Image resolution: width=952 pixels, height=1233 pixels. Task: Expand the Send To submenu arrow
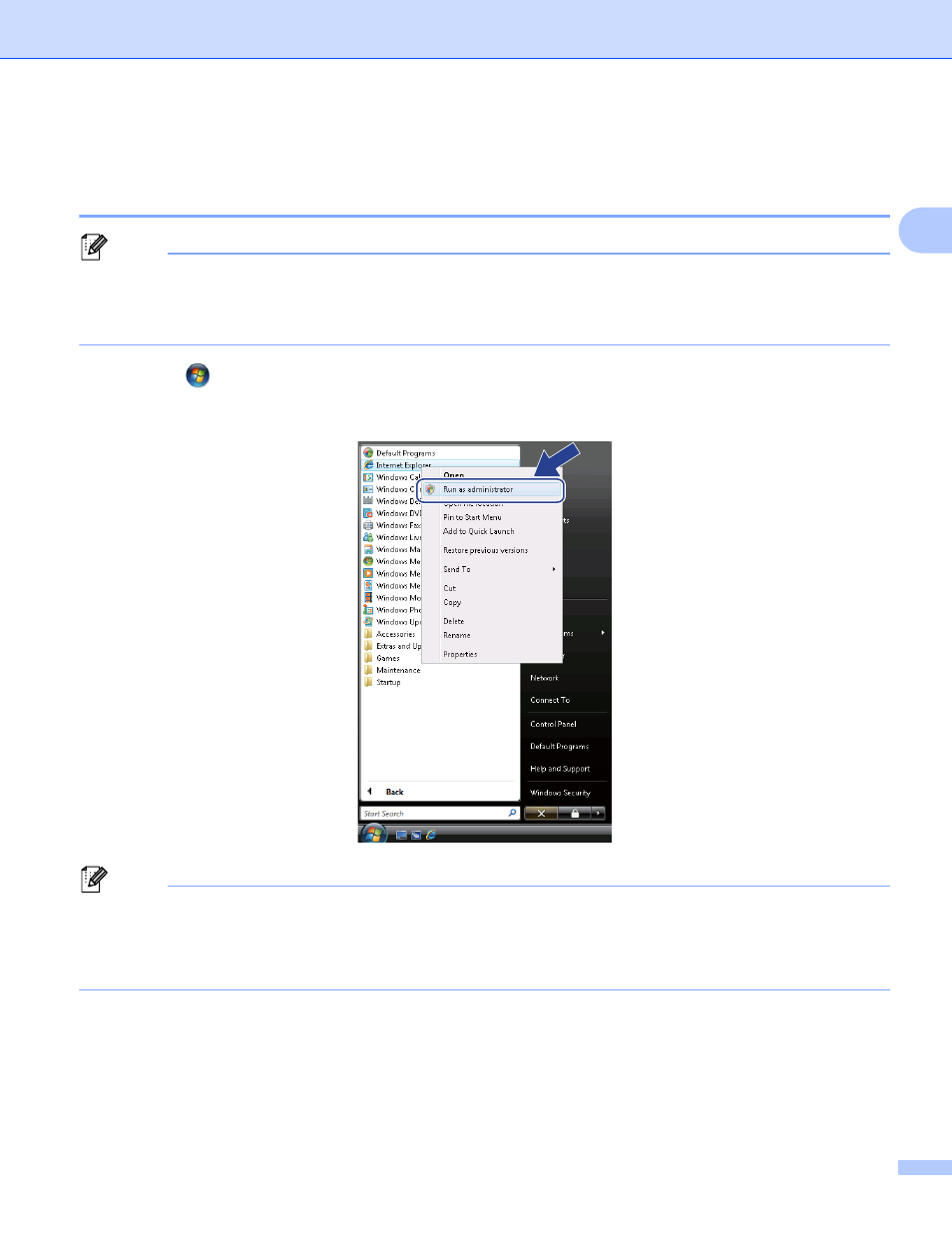(x=554, y=569)
